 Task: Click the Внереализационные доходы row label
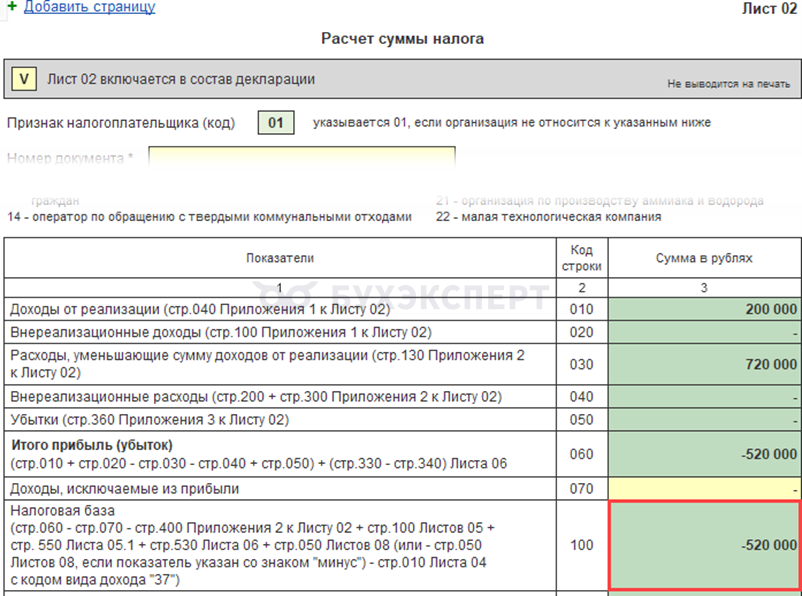(x=221, y=333)
